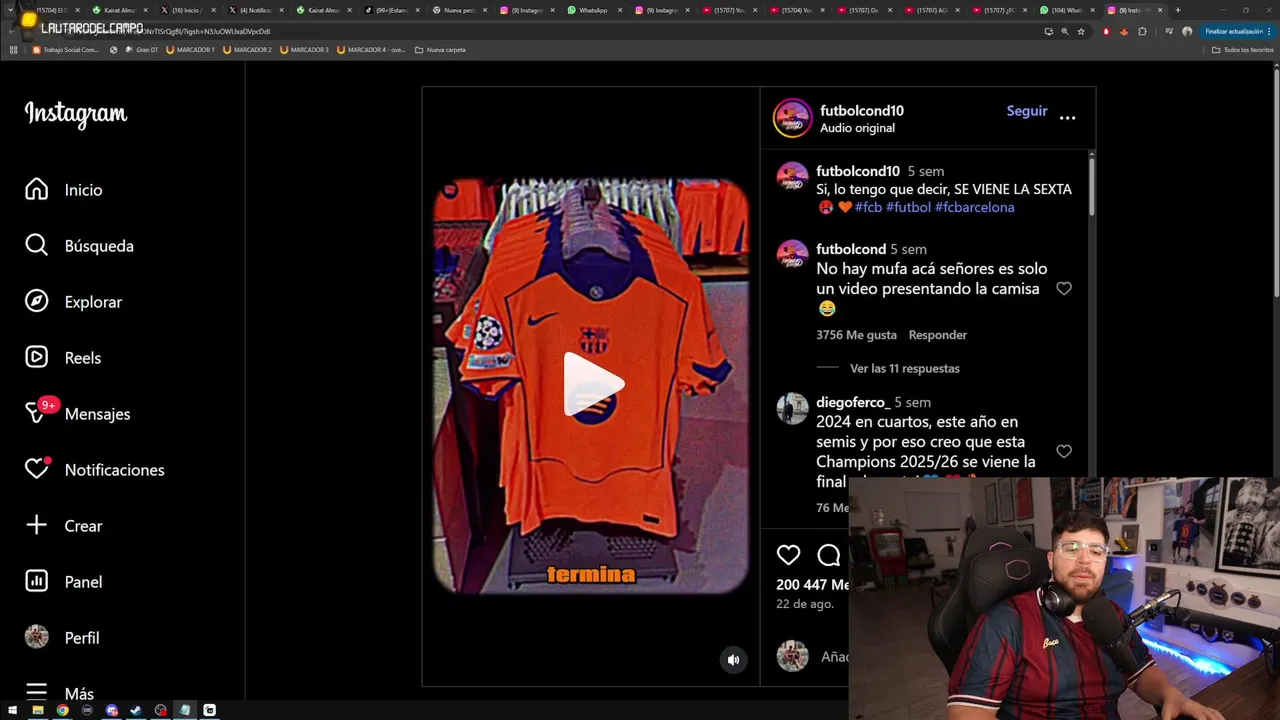Screen dimensions: 1280x720
Task: Open the Perfil avatar in sidebar
Action: 37,637
